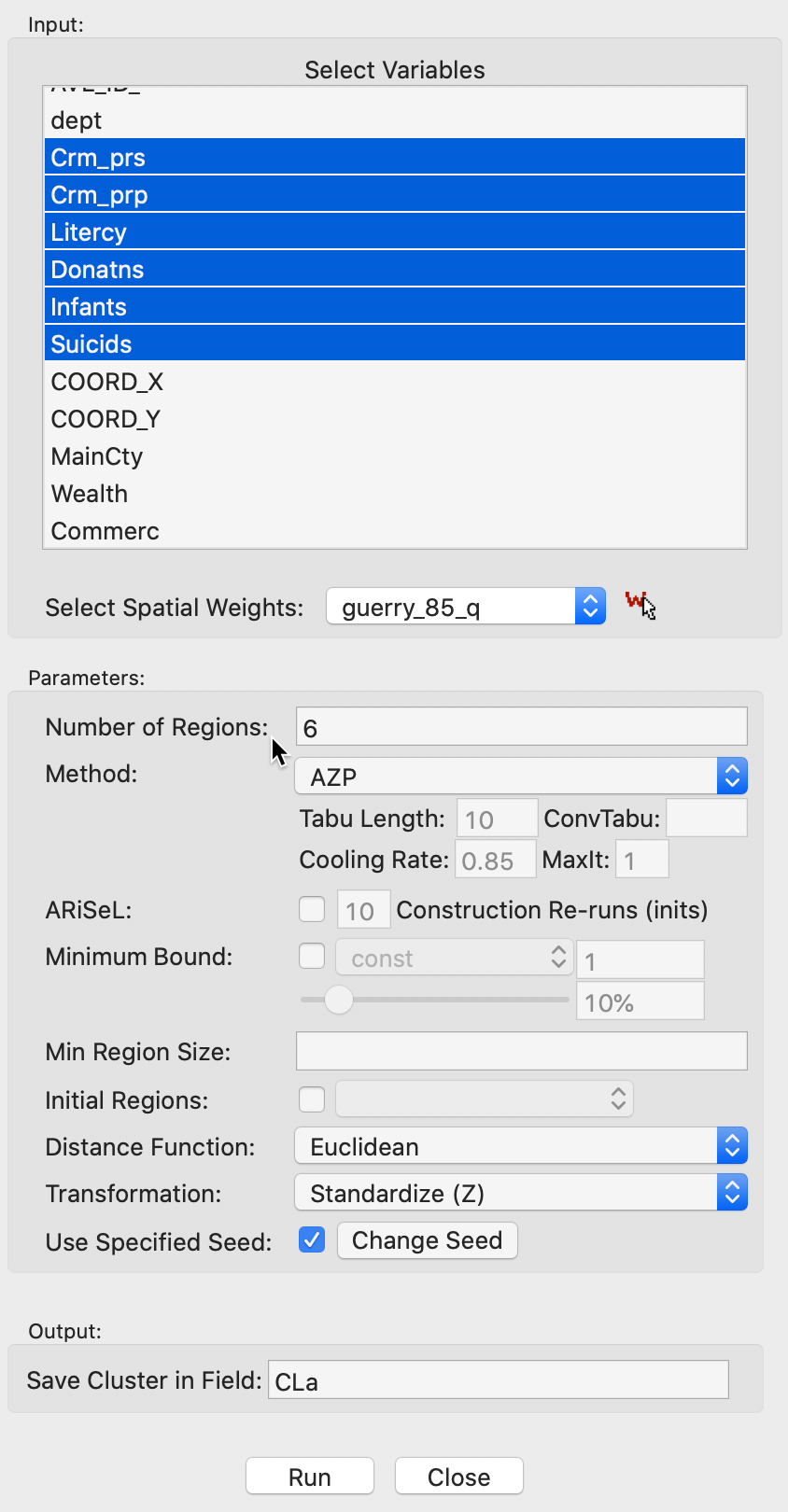Enable the ARiSeL checkbox
The width and height of the screenshot is (788, 1512).
pos(312,909)
